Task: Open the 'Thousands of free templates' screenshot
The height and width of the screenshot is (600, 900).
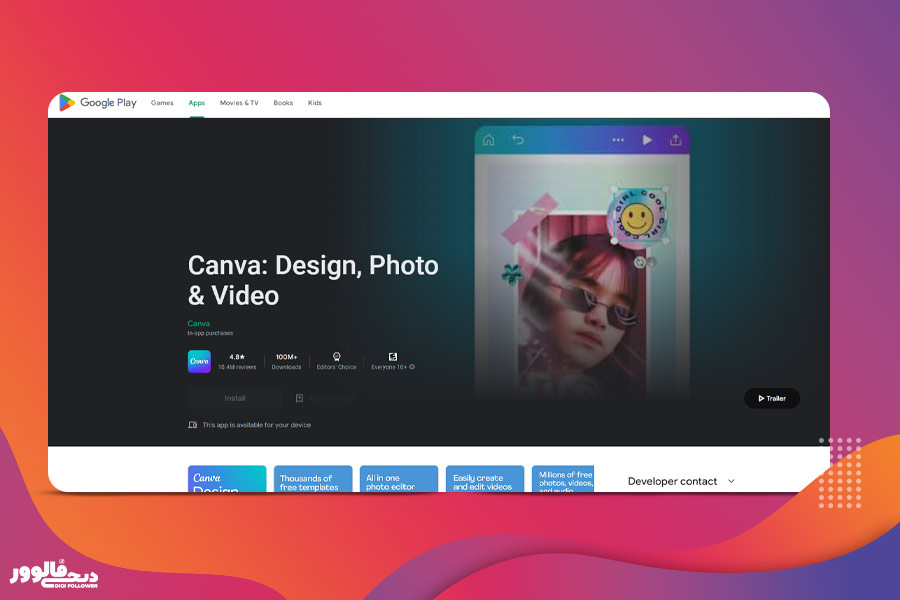Action: [x=313, y=479]
